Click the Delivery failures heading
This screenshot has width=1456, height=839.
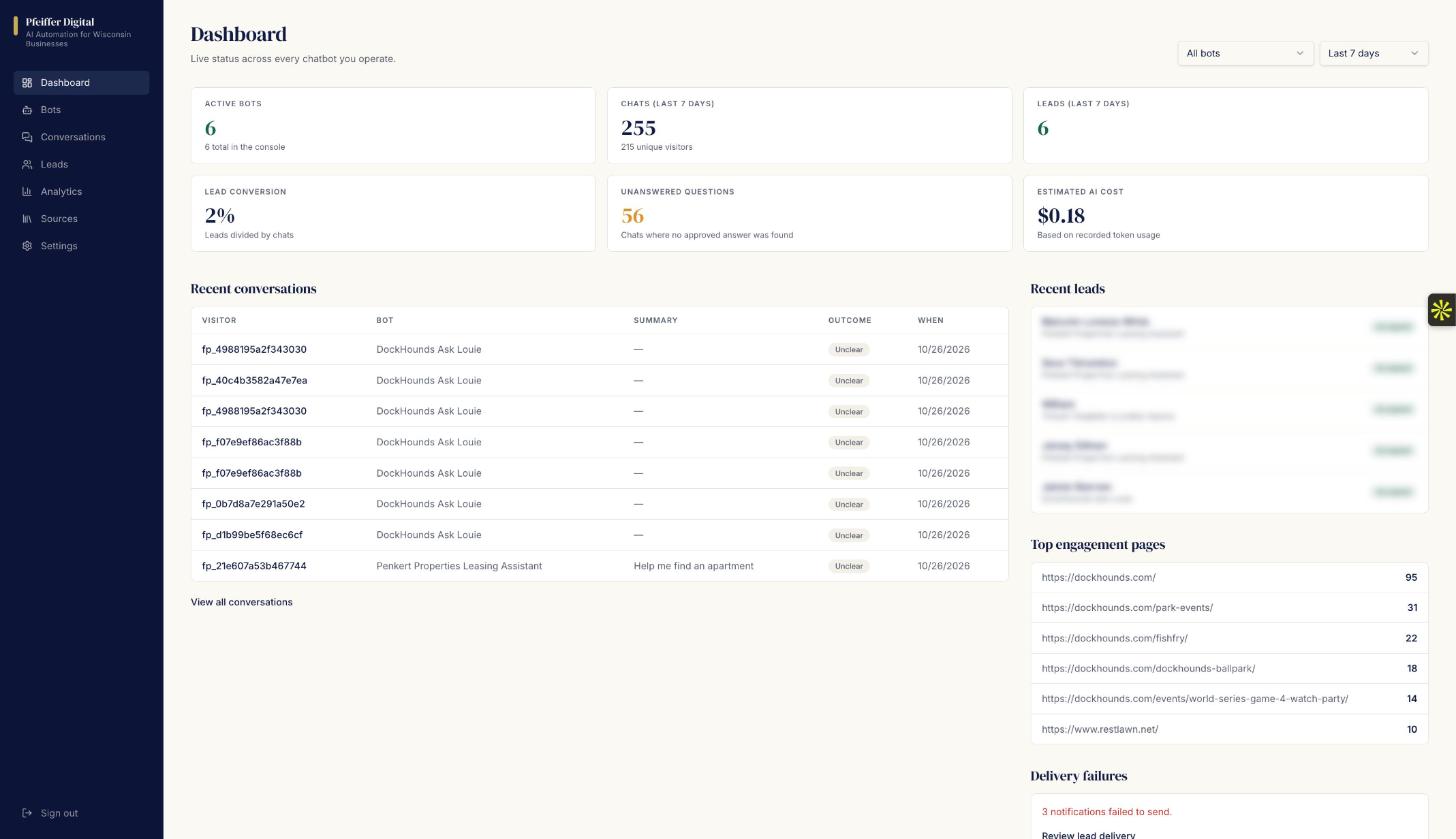click(x=1079, y=776)
